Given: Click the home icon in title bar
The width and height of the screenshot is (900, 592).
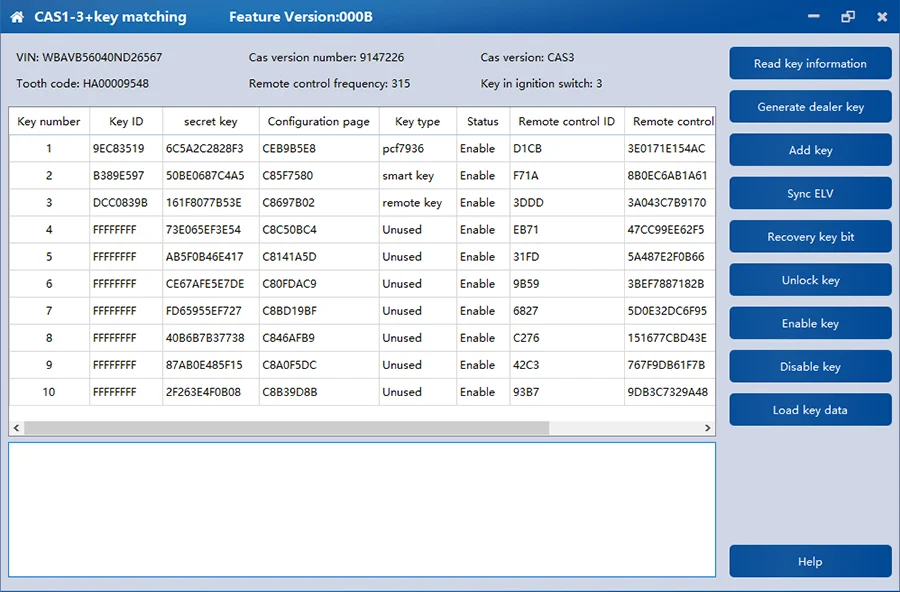Looking at the screenshot, I should tap(17, 17).
